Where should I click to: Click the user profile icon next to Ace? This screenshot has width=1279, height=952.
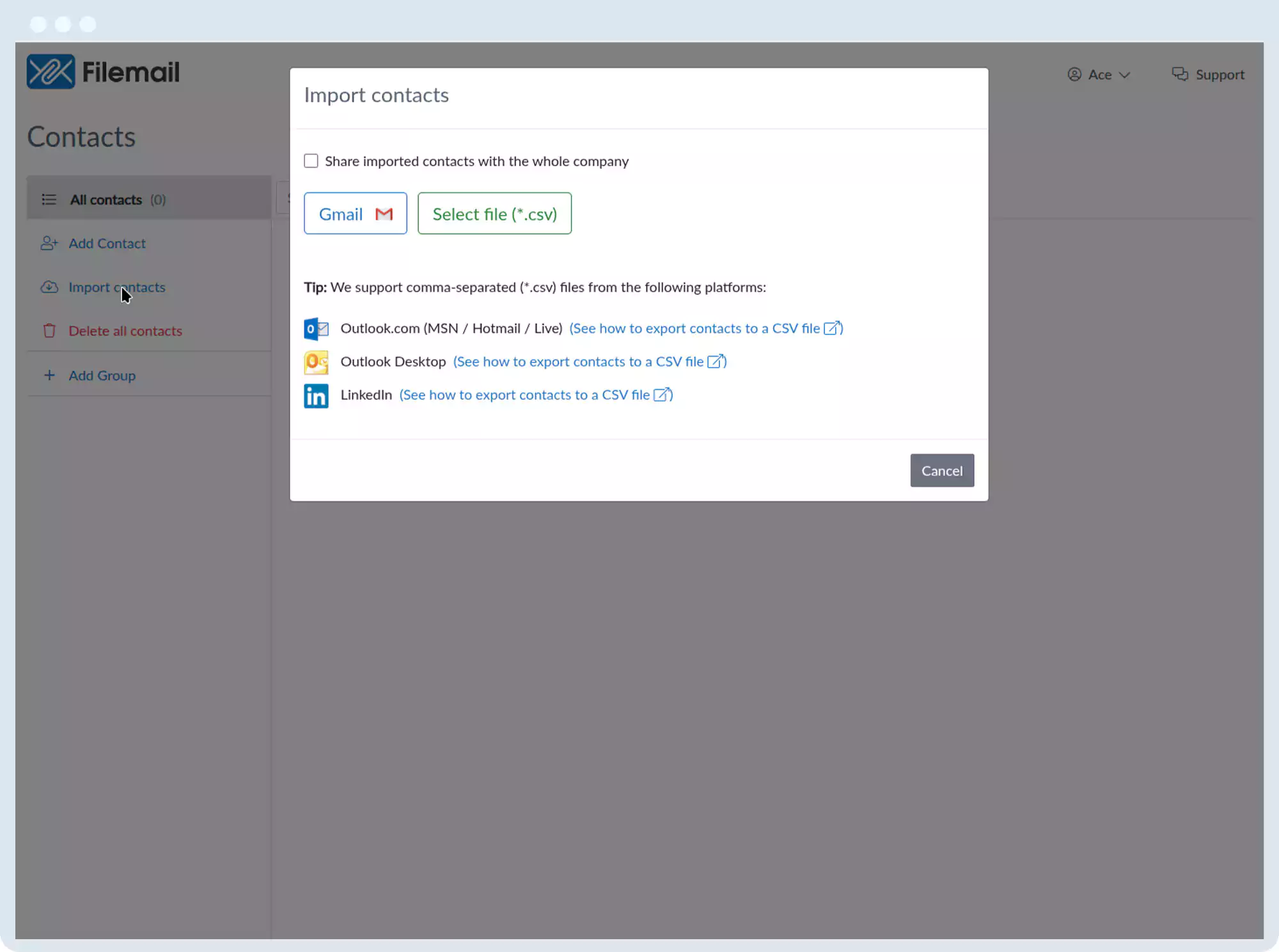point(1074,74)
